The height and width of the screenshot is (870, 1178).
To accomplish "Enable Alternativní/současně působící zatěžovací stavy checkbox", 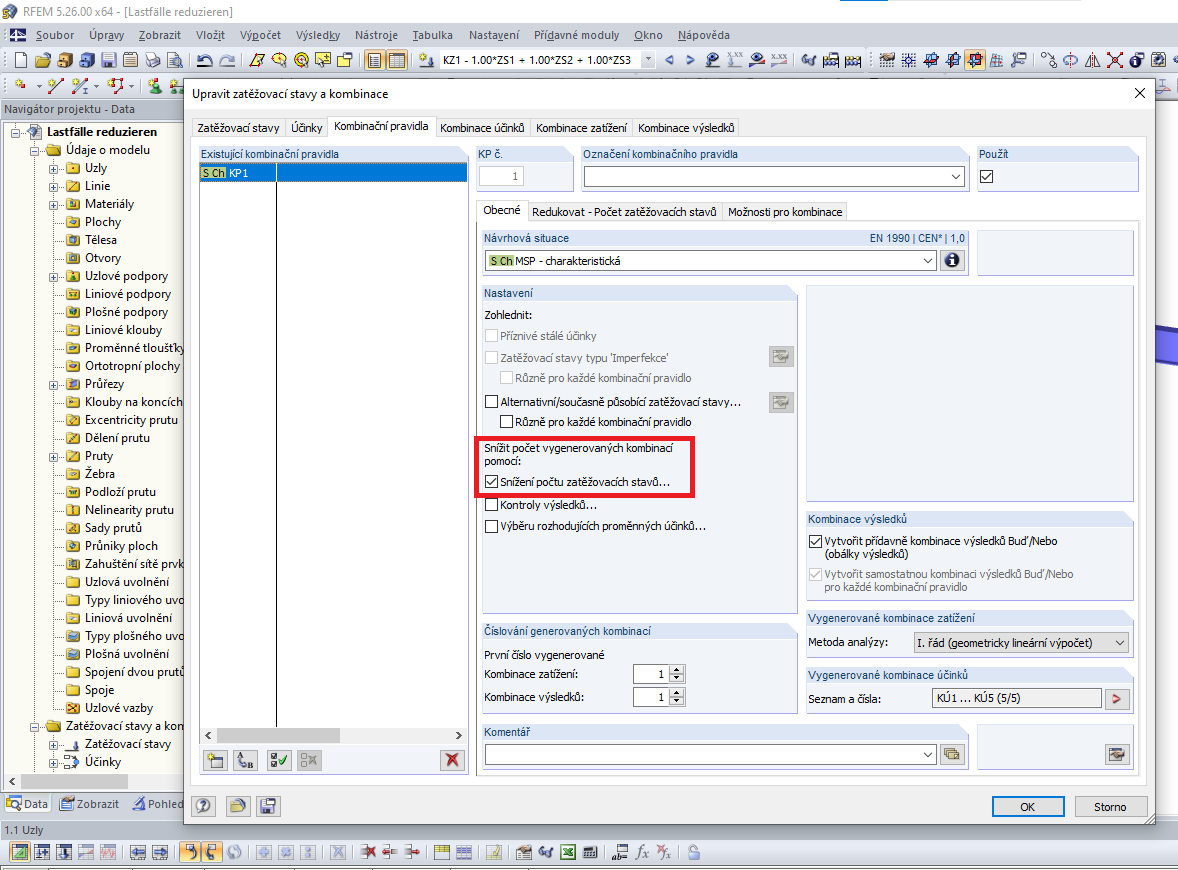I will pos(491,402).
